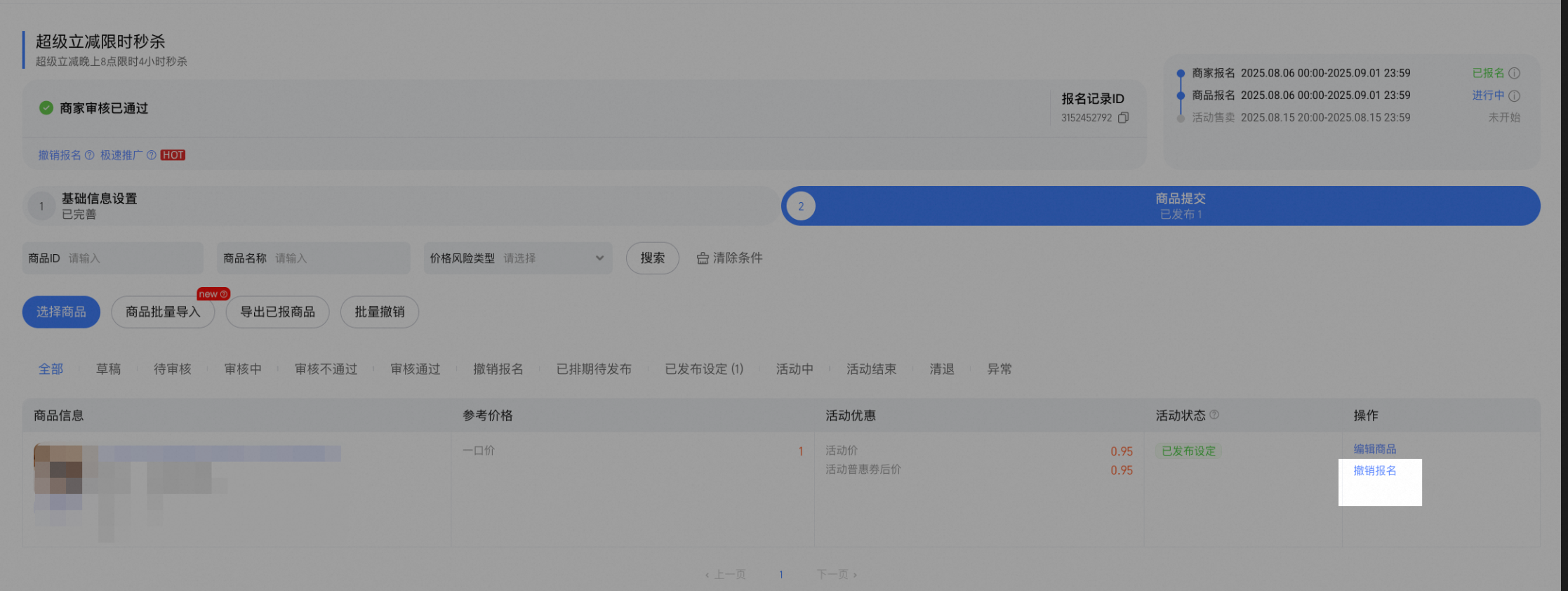
Task: Click 撤销报名 link under 商家审核已通过
Action: click(60, 155)
